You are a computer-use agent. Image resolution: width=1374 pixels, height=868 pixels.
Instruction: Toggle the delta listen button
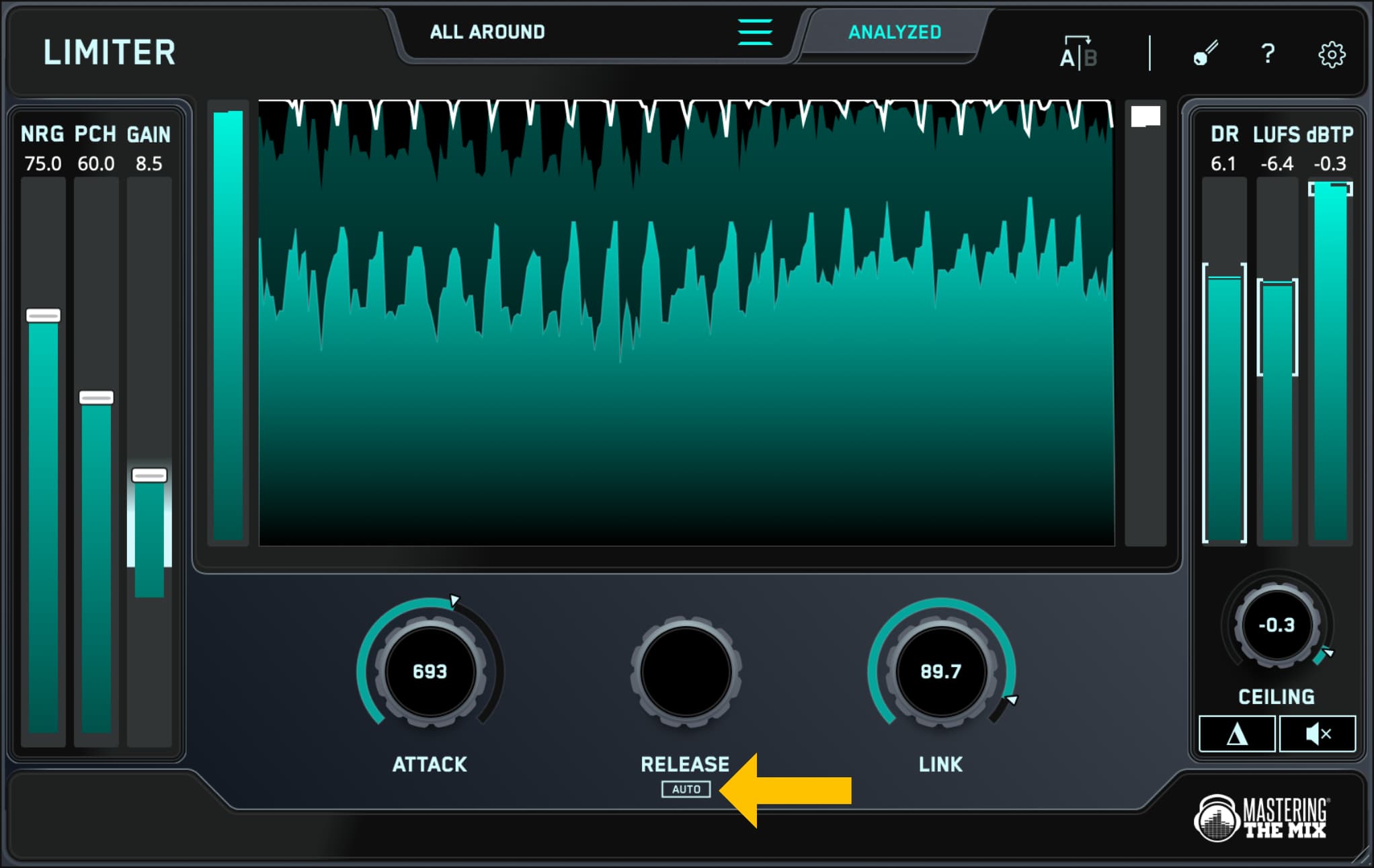pos(1237,734)
